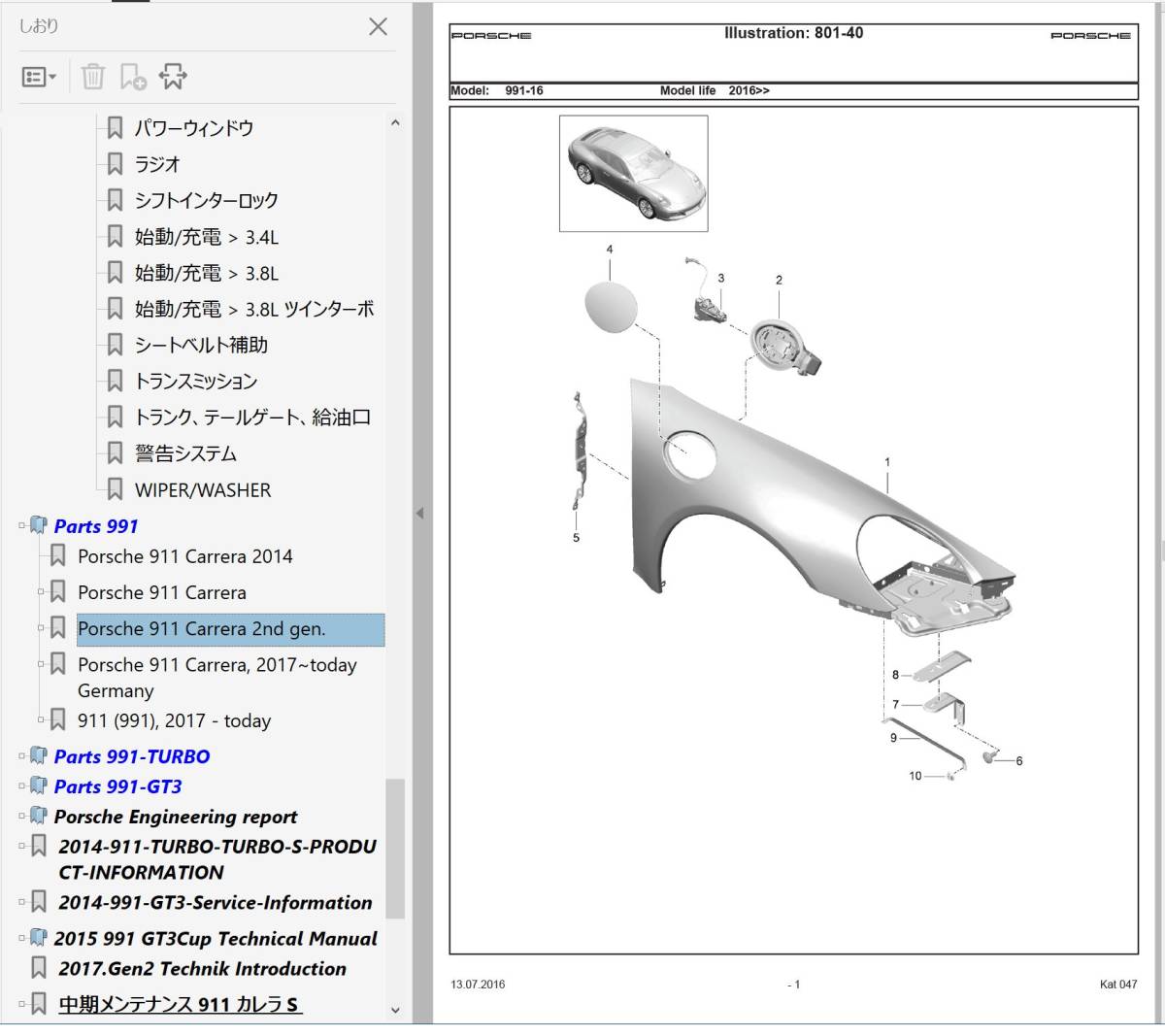Viewport: 1165px width, 1036px height.
Task: Click the bookmarks panel scrollbar thumb
Action: click(x=394, y=848)
